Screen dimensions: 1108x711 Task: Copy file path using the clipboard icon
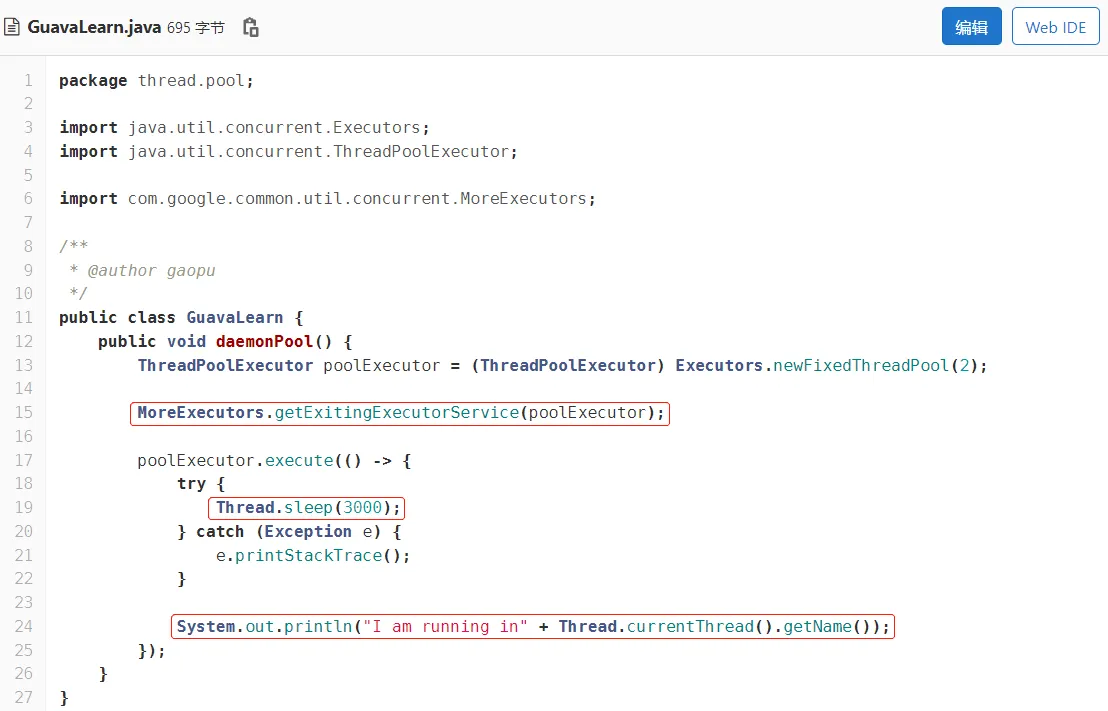(251, 27)
